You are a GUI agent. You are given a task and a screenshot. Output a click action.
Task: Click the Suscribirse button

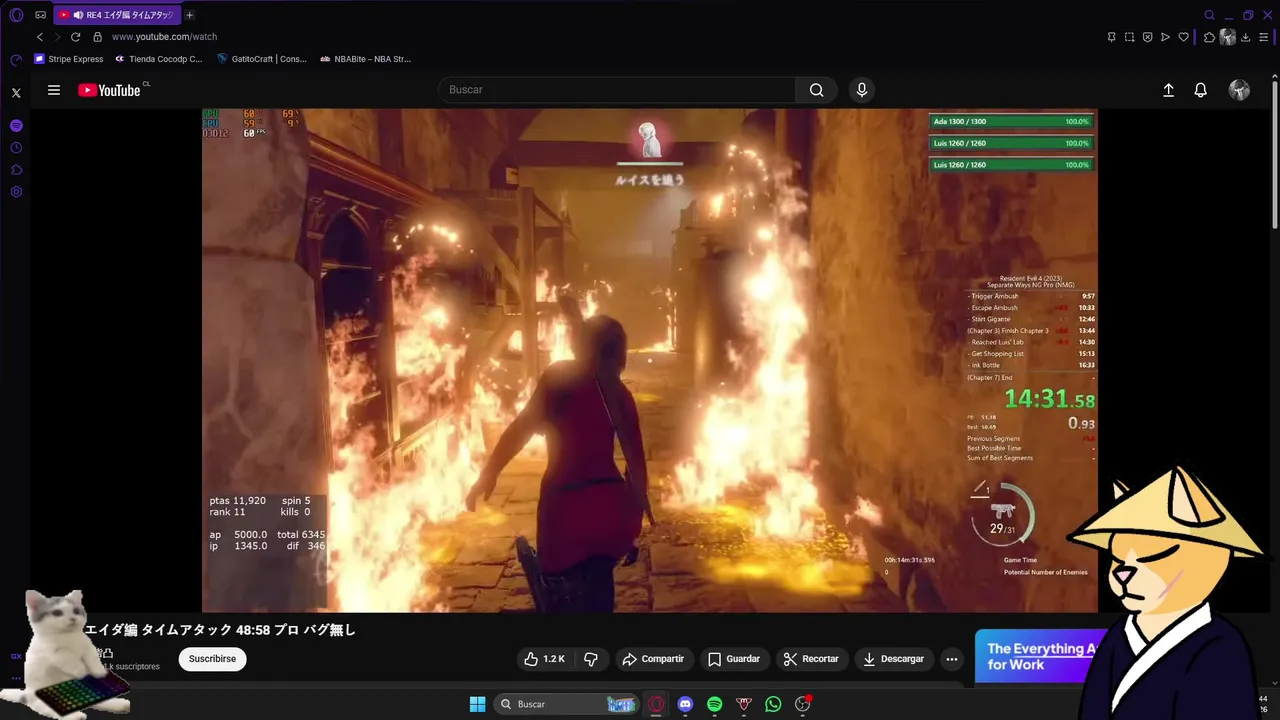tap(212, 659)
